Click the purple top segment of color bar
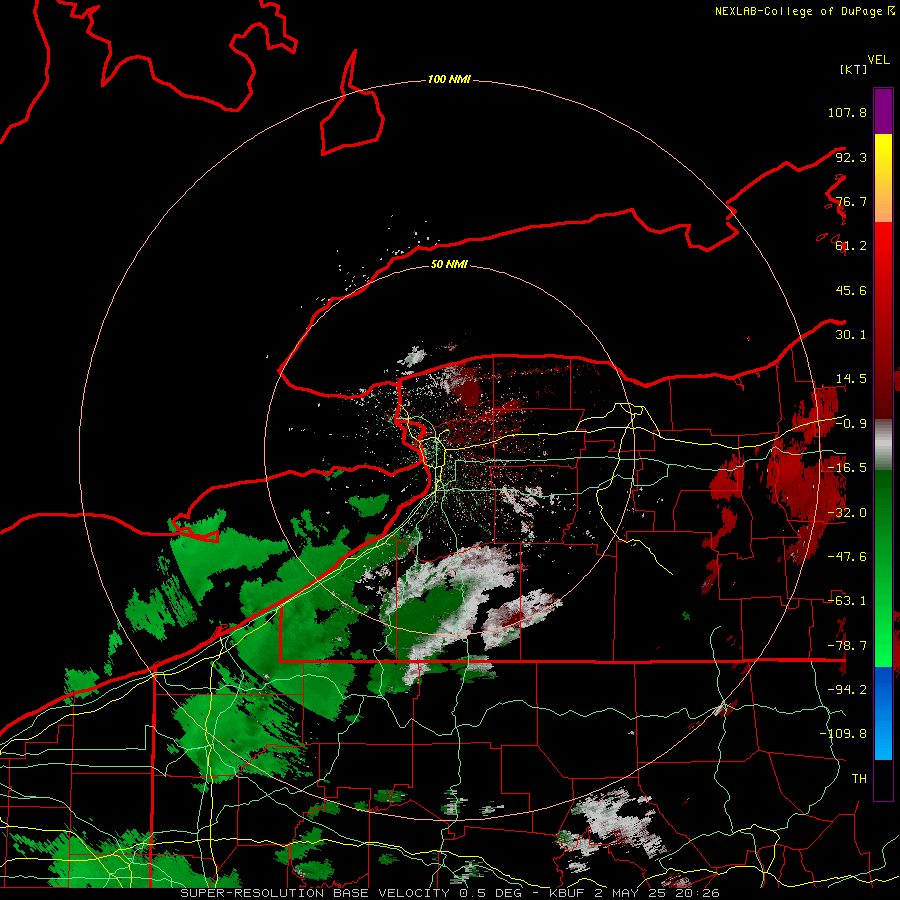The height and width of the screenshot is (900, 900). coord(883,111)
